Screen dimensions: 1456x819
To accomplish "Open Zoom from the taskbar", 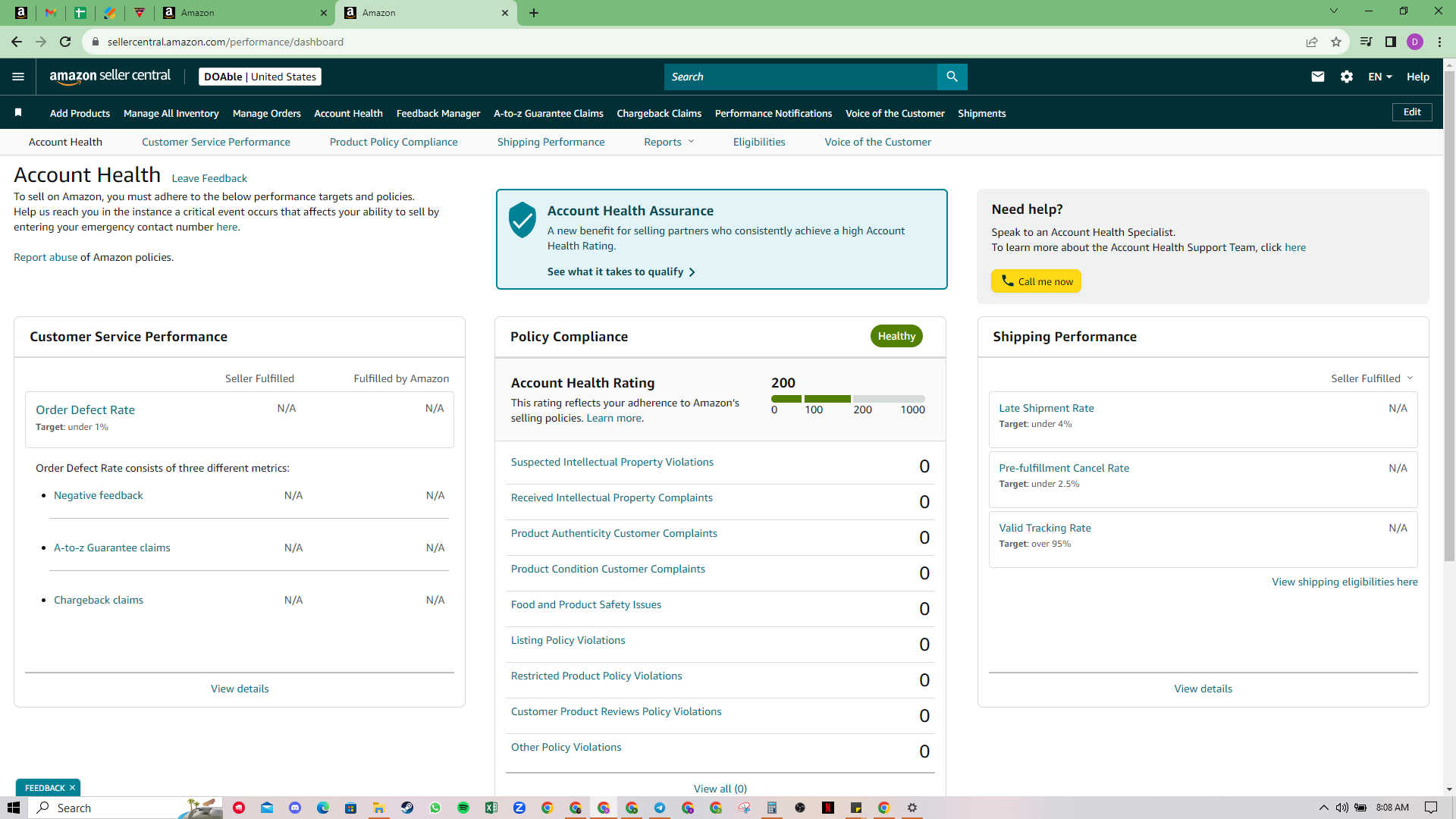I will [x=519, y=808].
